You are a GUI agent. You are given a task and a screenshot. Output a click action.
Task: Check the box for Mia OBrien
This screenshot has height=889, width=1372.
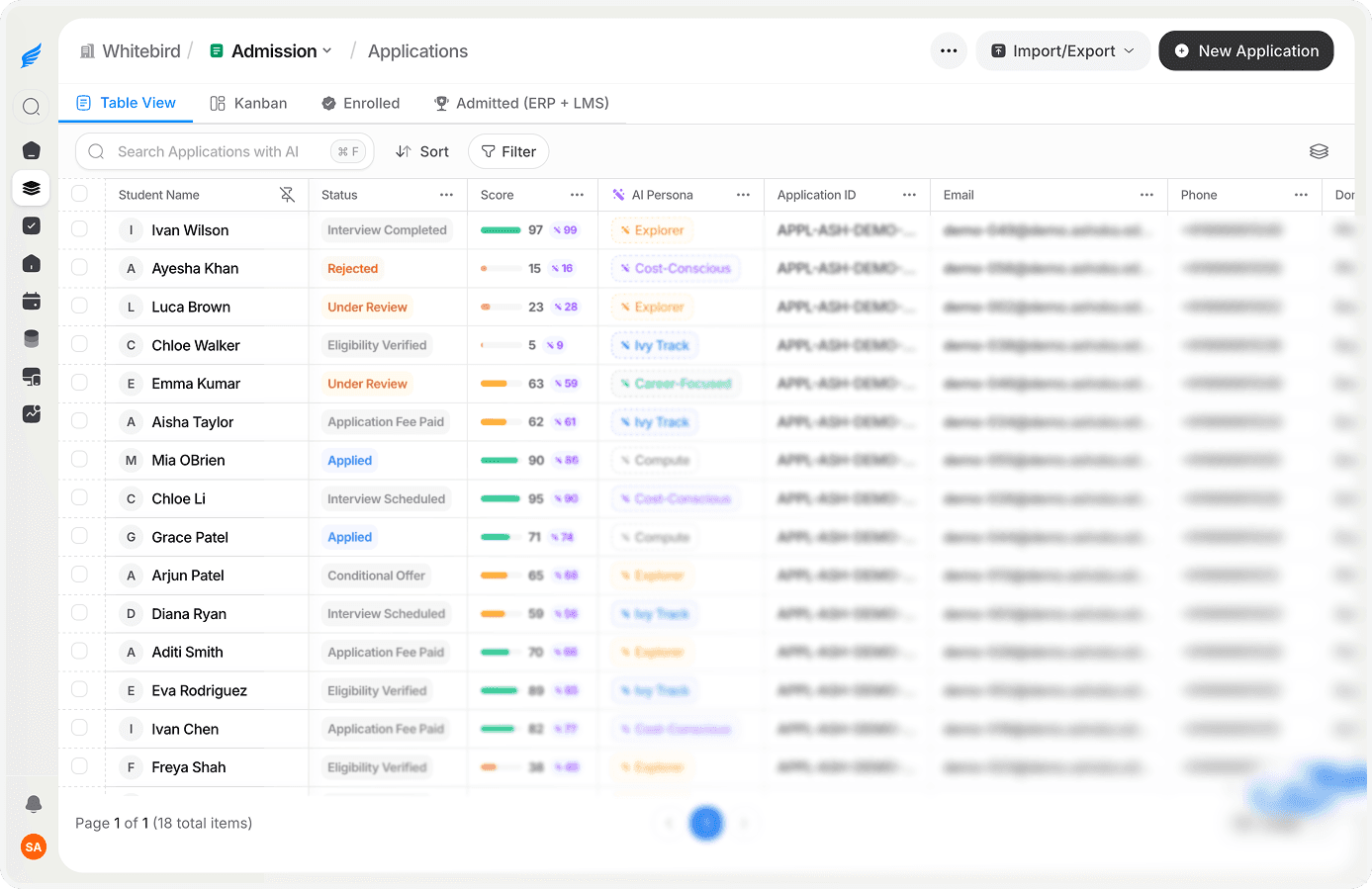click(80, 459)
